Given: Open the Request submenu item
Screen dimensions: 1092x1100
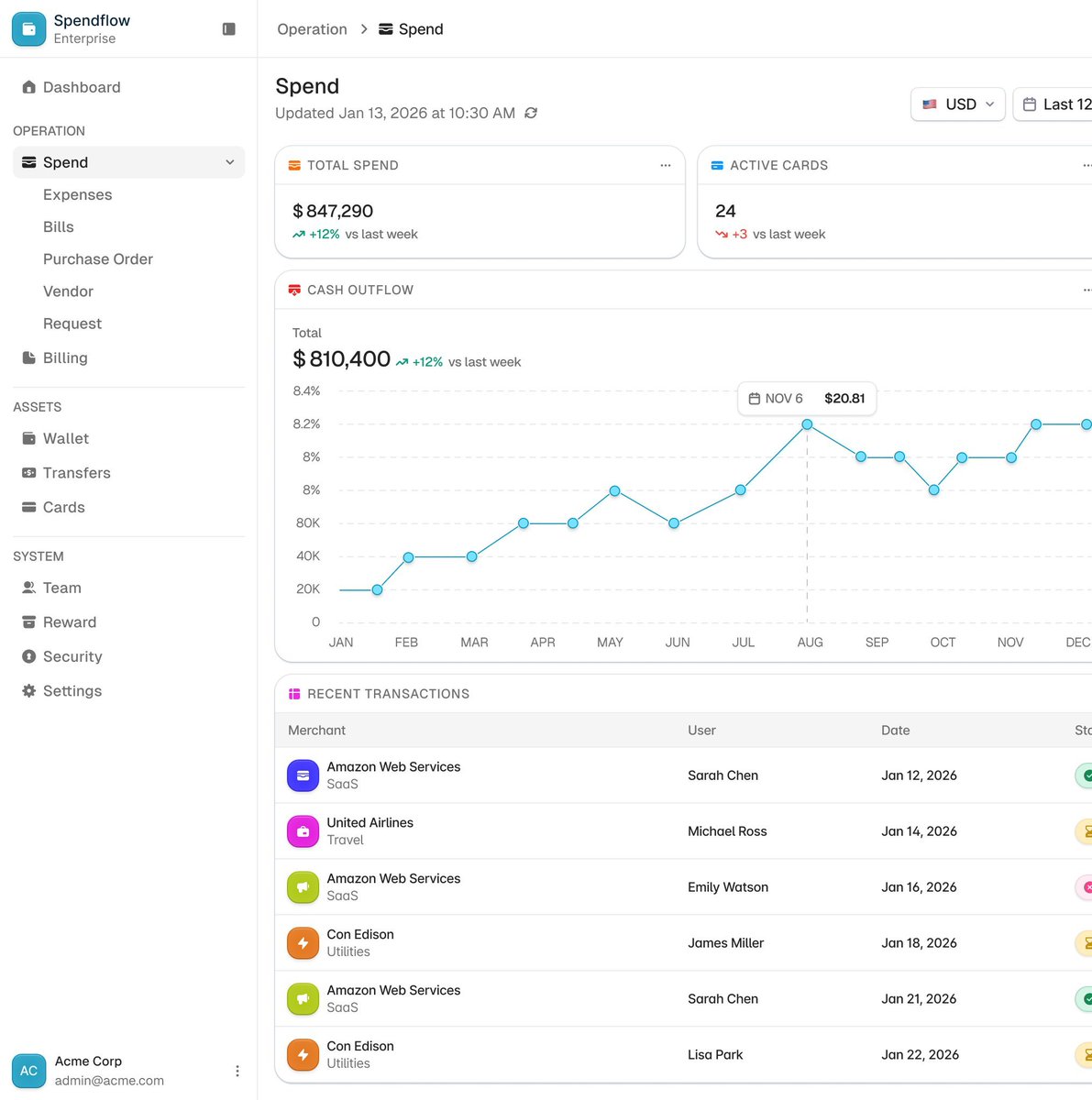Looking at the screenshot, I should point(72,323).
